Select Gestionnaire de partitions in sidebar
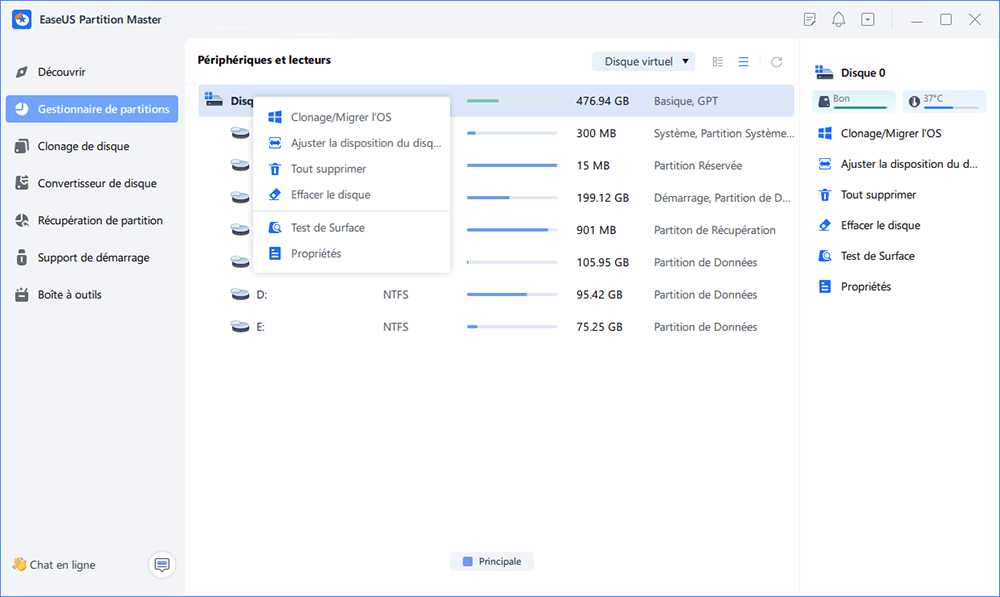Viewport: 1000px width, 597px height. [92, 109]
